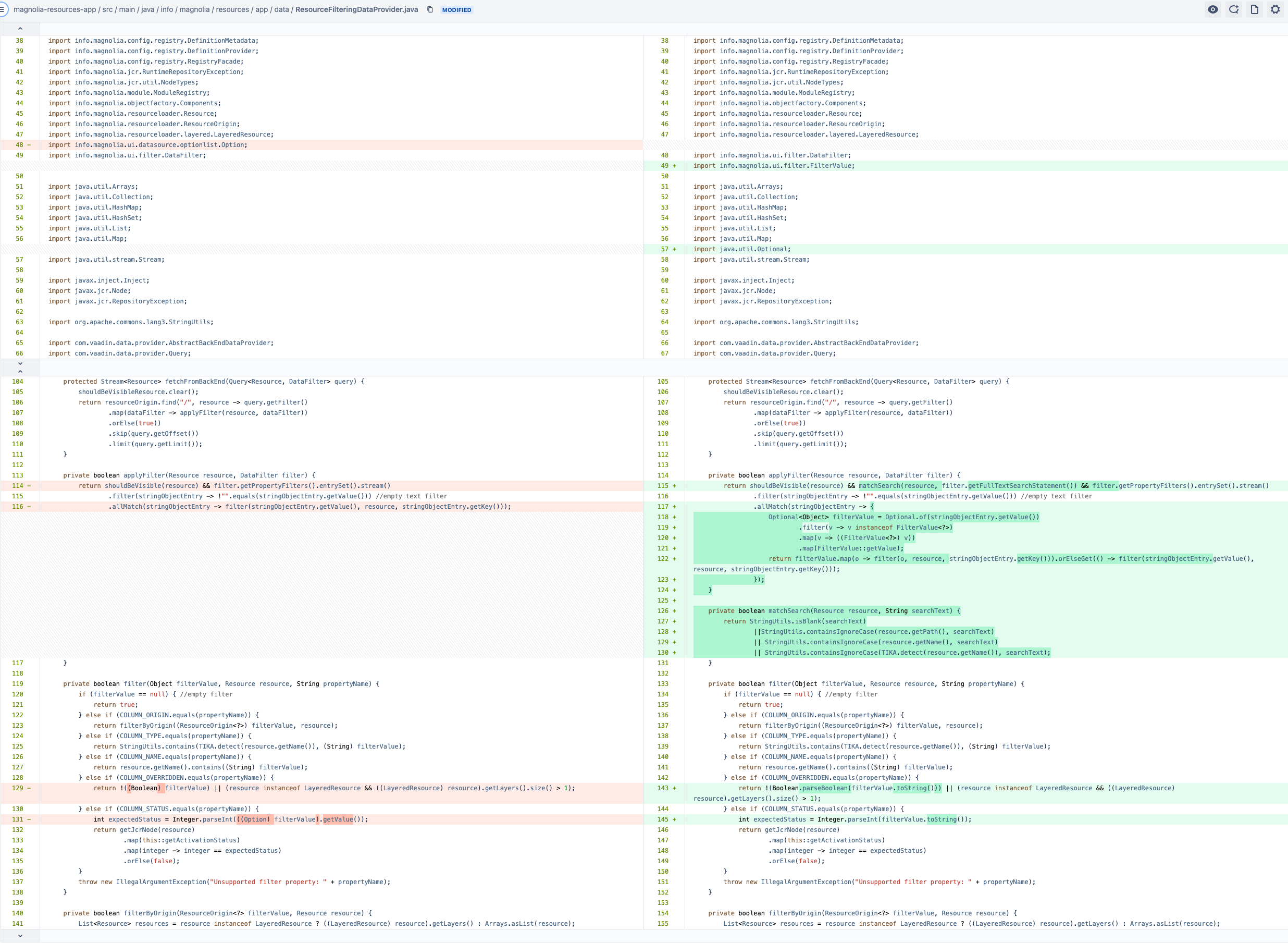
Task: Open diff settings gear icon
Action: 1275,10
